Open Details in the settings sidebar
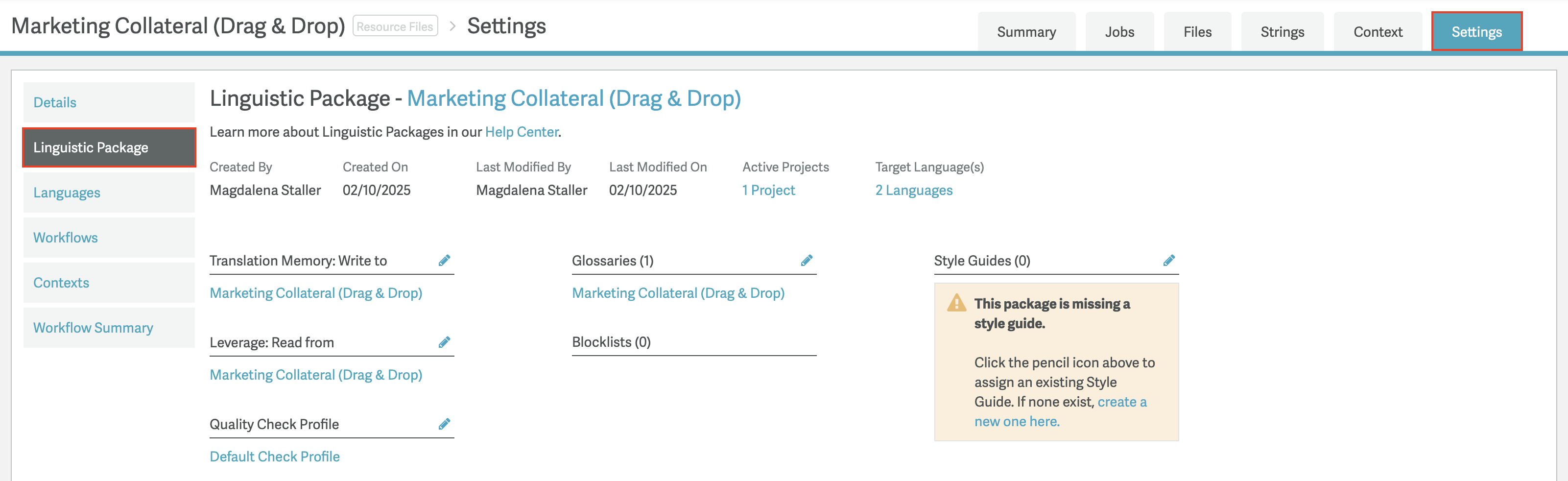This screenshot has width=1568, height=481. tap(109, 102)
